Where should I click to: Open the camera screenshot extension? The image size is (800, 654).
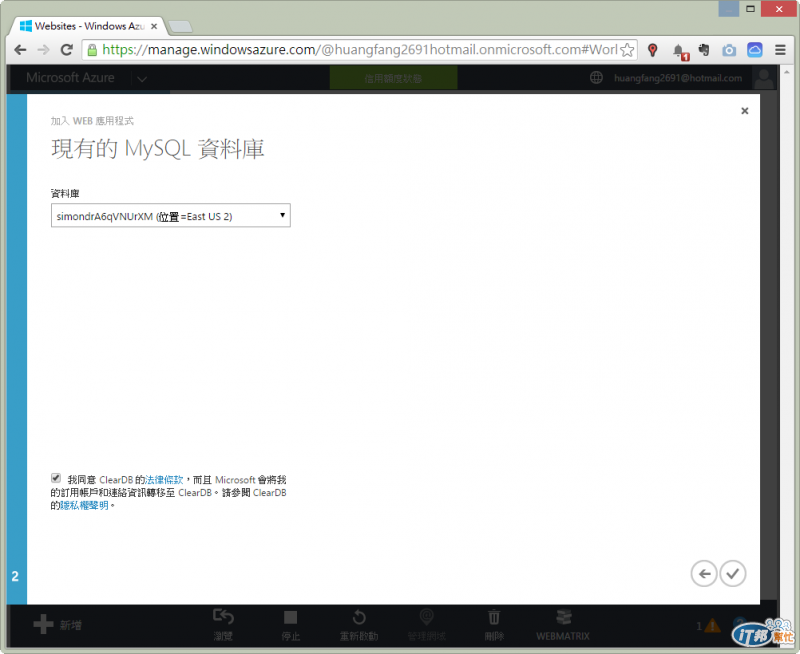[729, 50]
